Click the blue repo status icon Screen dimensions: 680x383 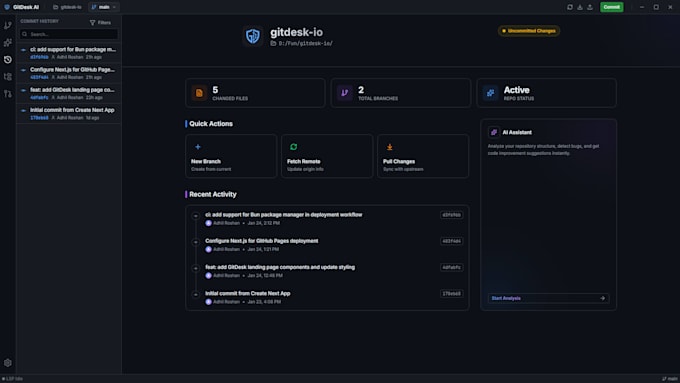(x=490, y=93)
